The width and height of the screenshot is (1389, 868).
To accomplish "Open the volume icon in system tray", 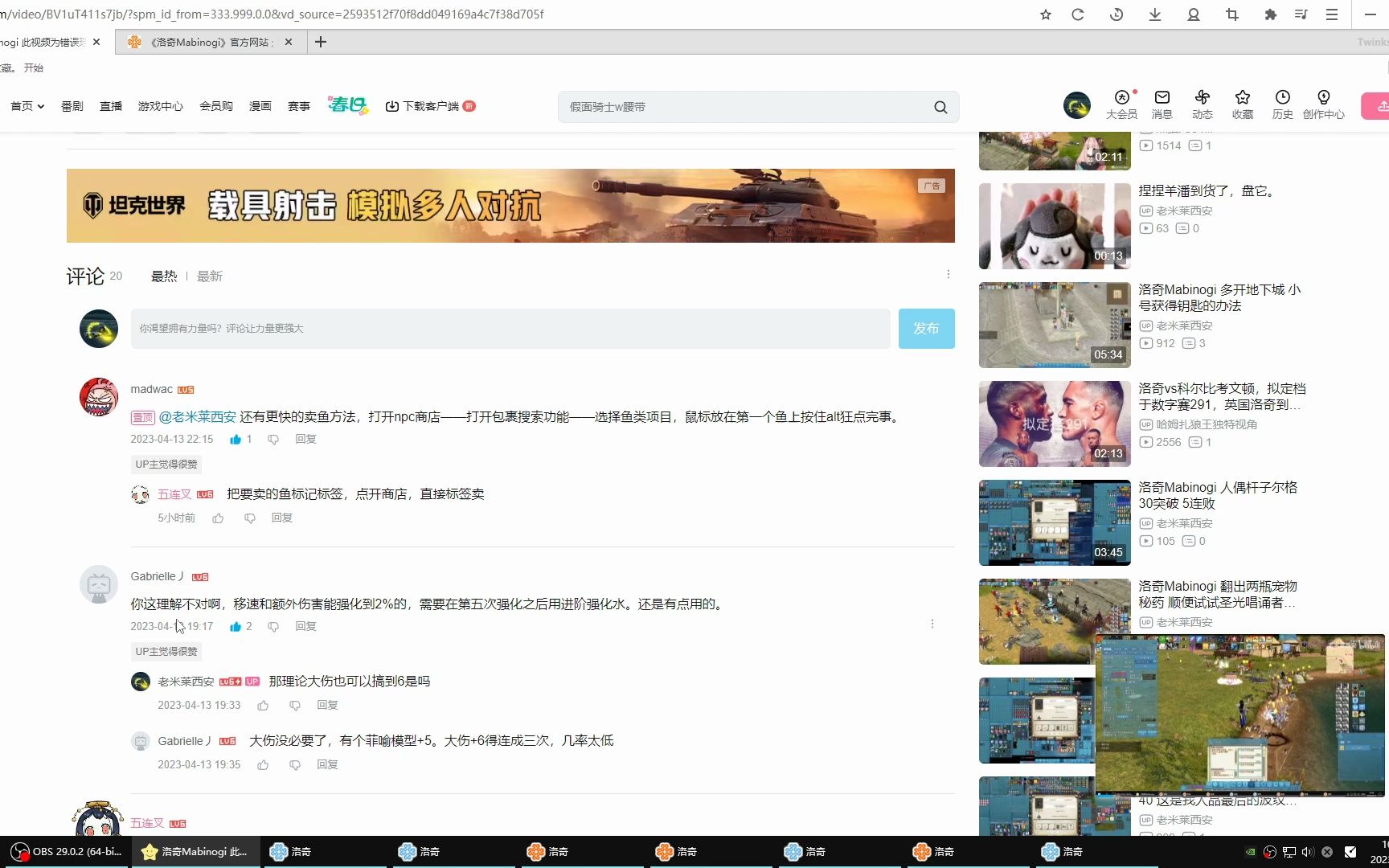I will click(x=1308, y=852).
